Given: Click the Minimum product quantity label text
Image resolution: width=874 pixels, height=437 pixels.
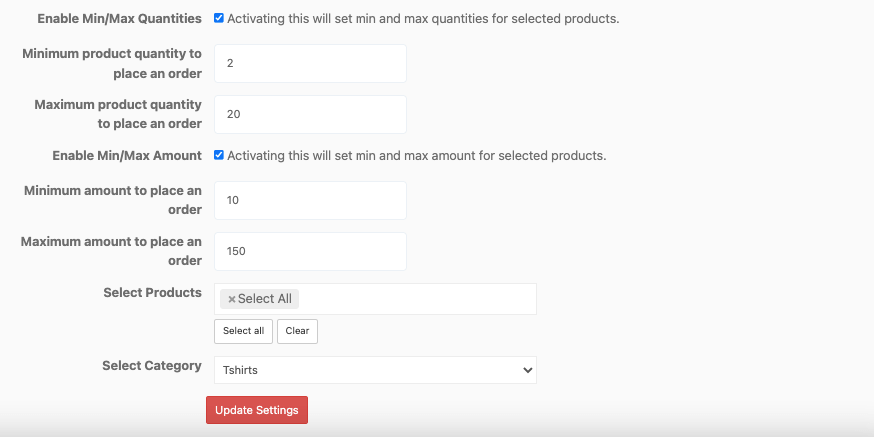Looking at the screenshot, I should tap(112, 64).
